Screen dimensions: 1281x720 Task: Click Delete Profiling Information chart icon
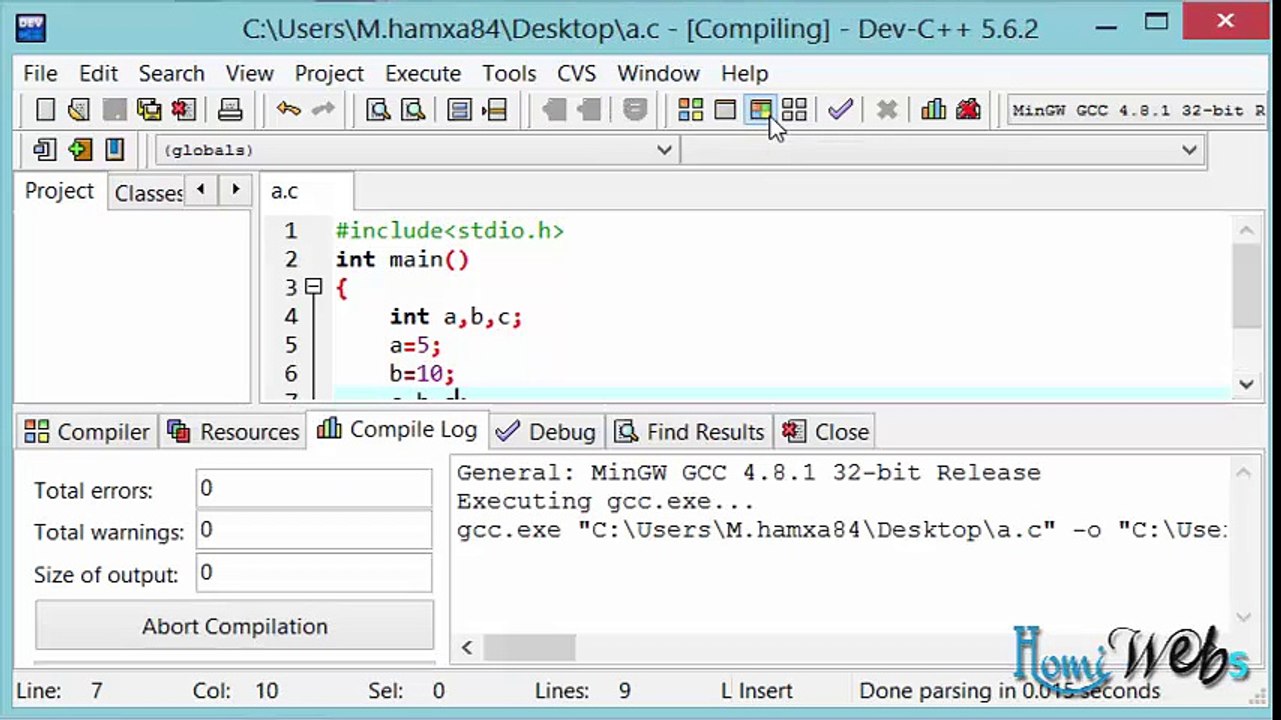pyautogui.click(x=968, y=110)
